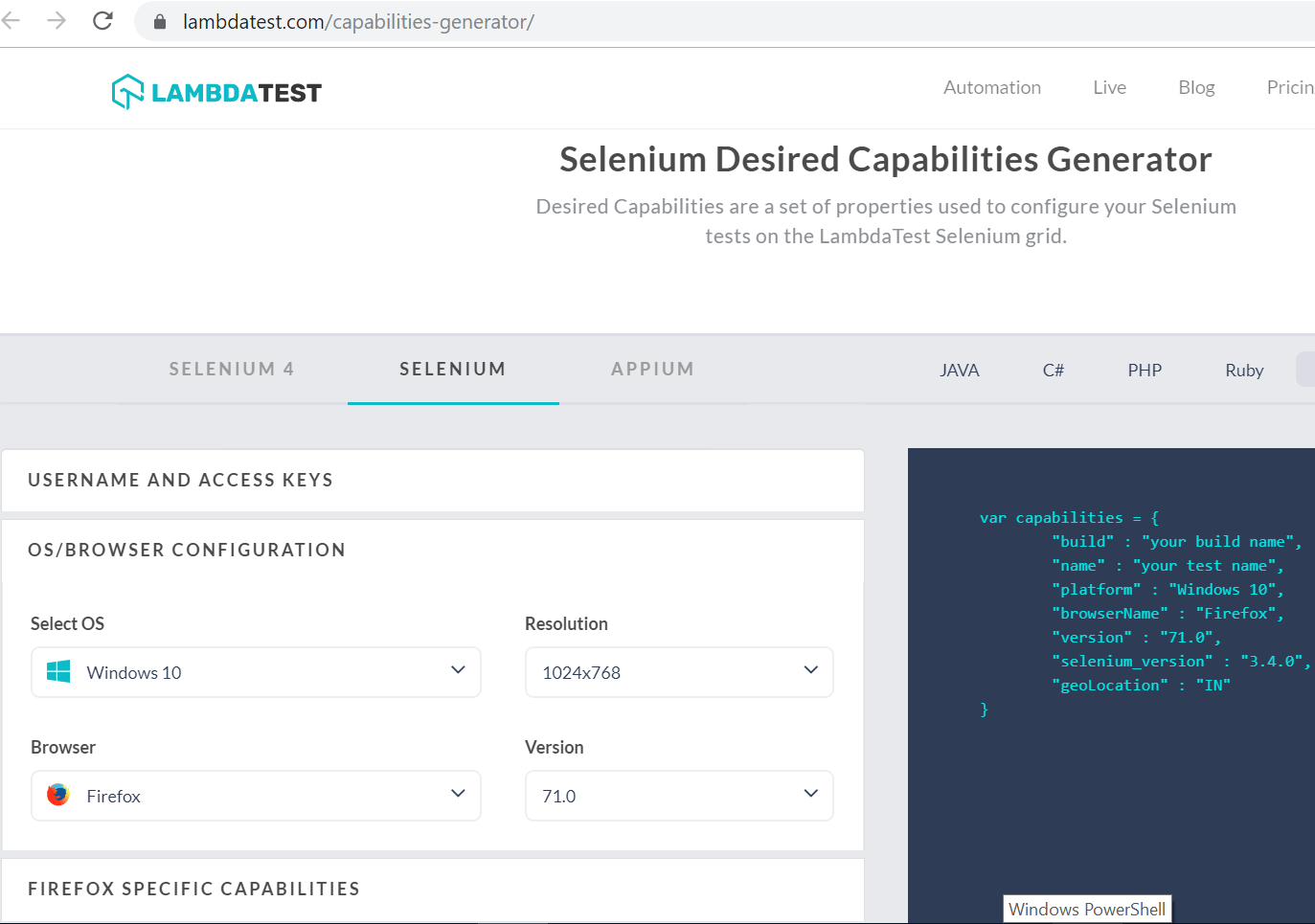Click the Automation menu item

(x=992, y=87)
